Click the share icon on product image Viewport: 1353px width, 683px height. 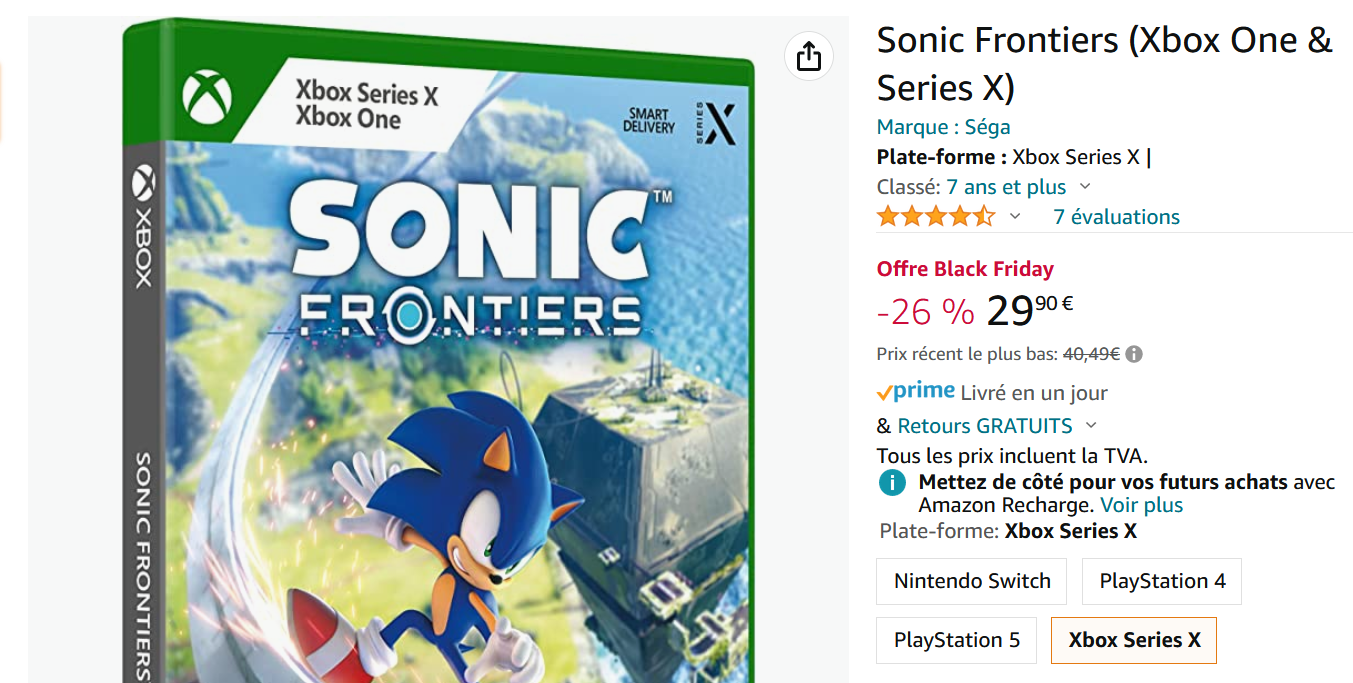[809, 56]
